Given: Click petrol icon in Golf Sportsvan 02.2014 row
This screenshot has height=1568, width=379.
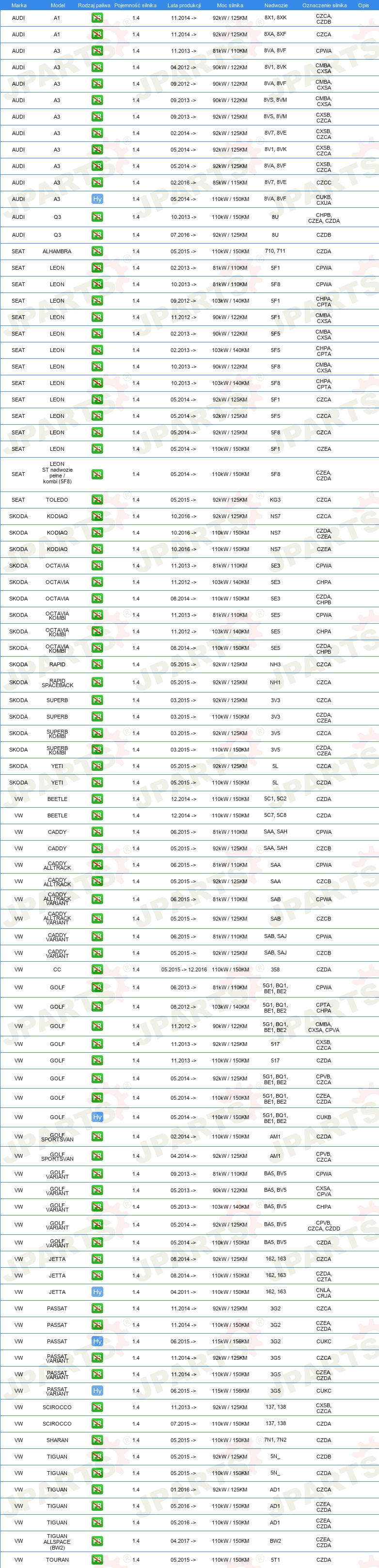Looking at the screenshot, I should coord(97,1137).
